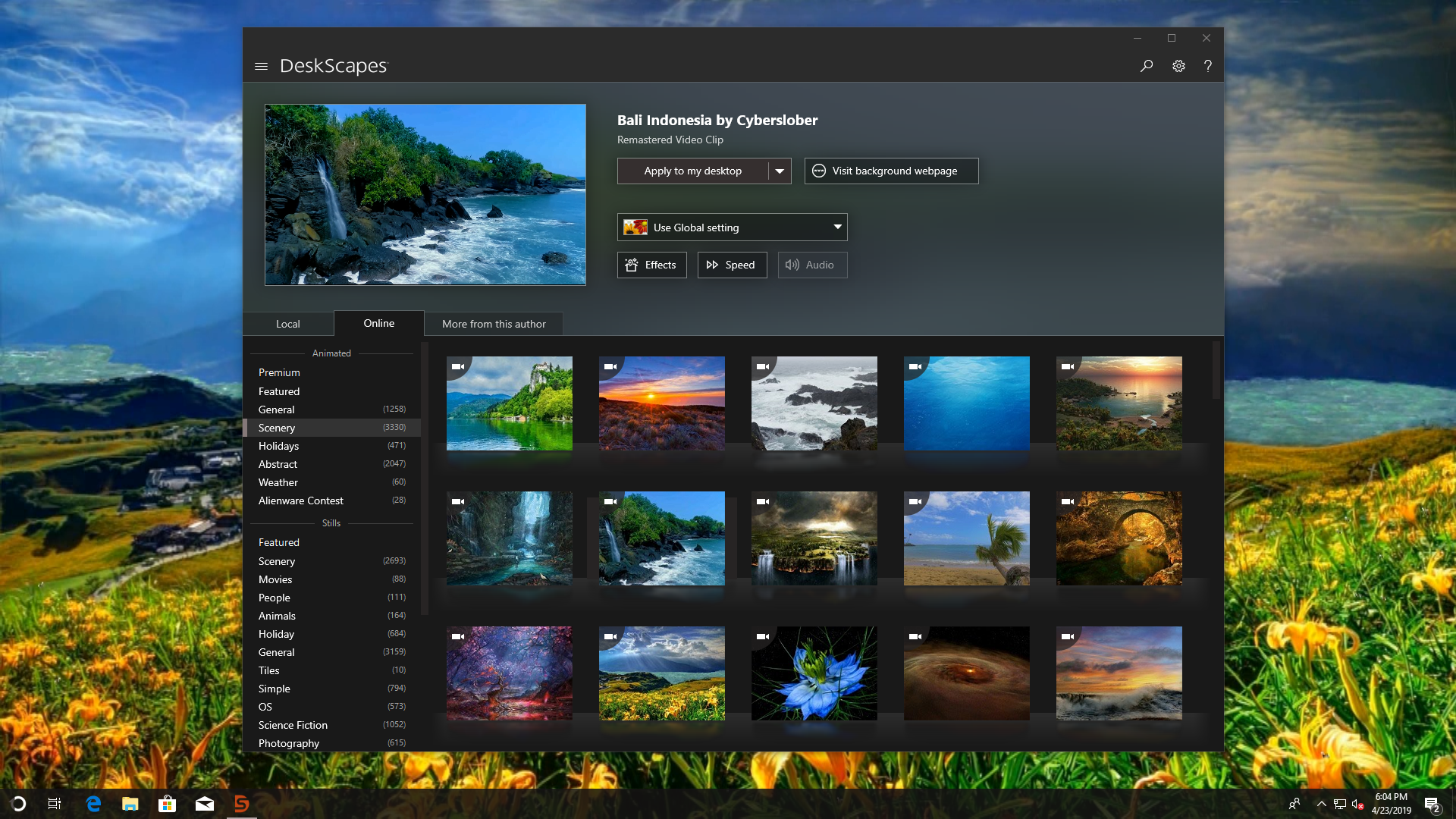Switch to the Local tab
Viewport: 1456px width, 819px height.
pos(287,323)
